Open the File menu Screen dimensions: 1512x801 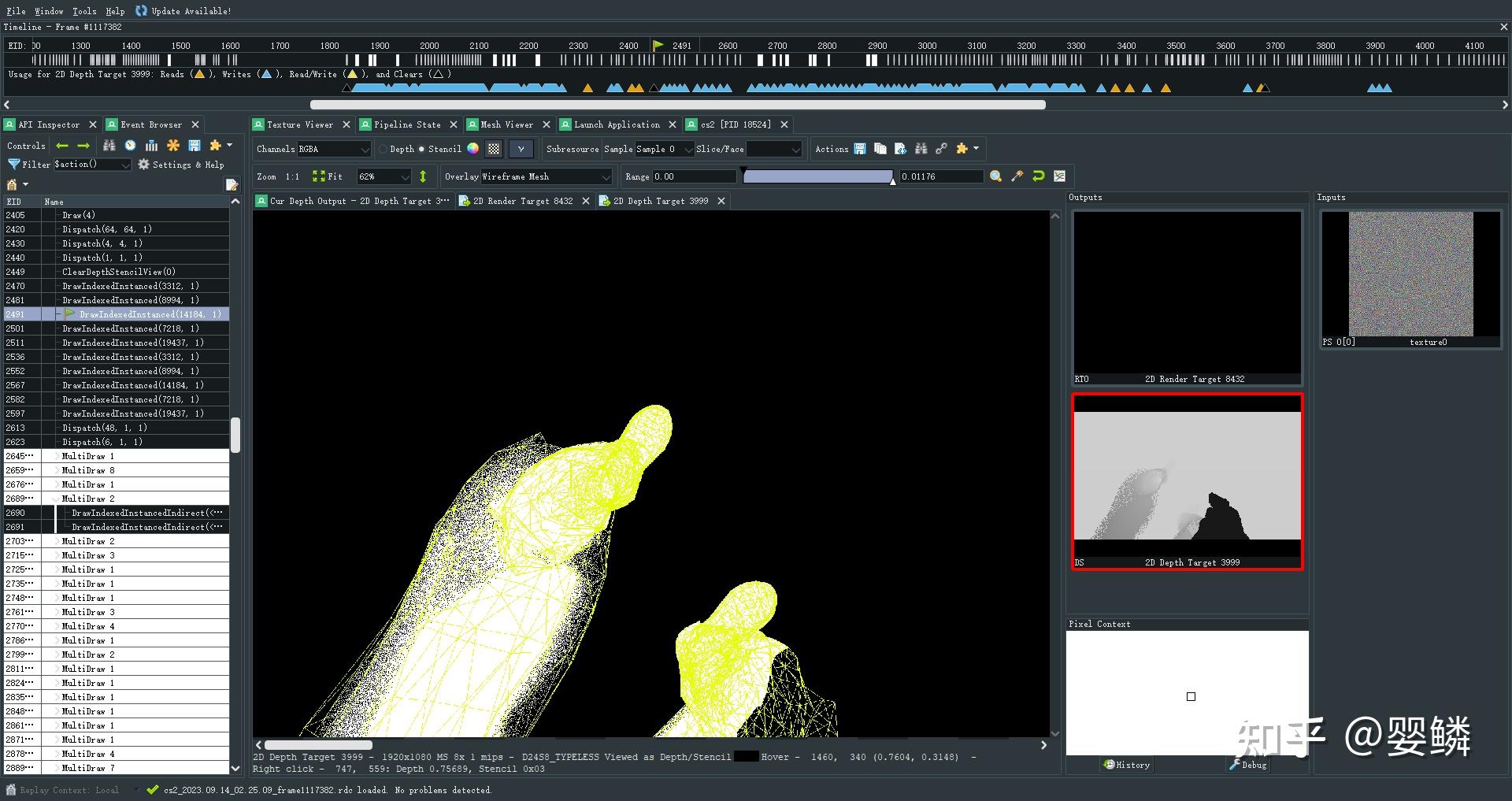pyautogui.click(x=16, y=11)
